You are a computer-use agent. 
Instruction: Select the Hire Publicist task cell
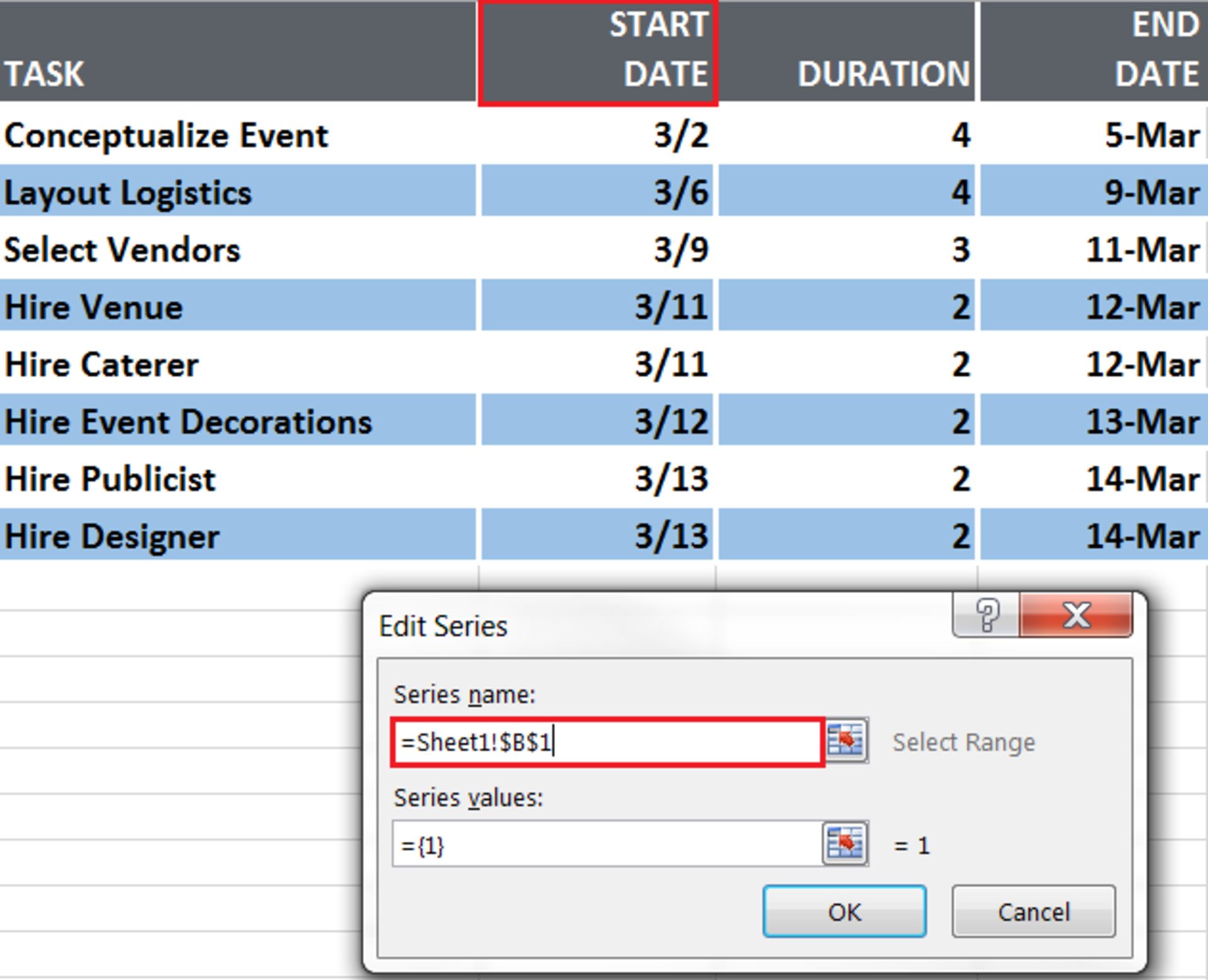(238, 479)
